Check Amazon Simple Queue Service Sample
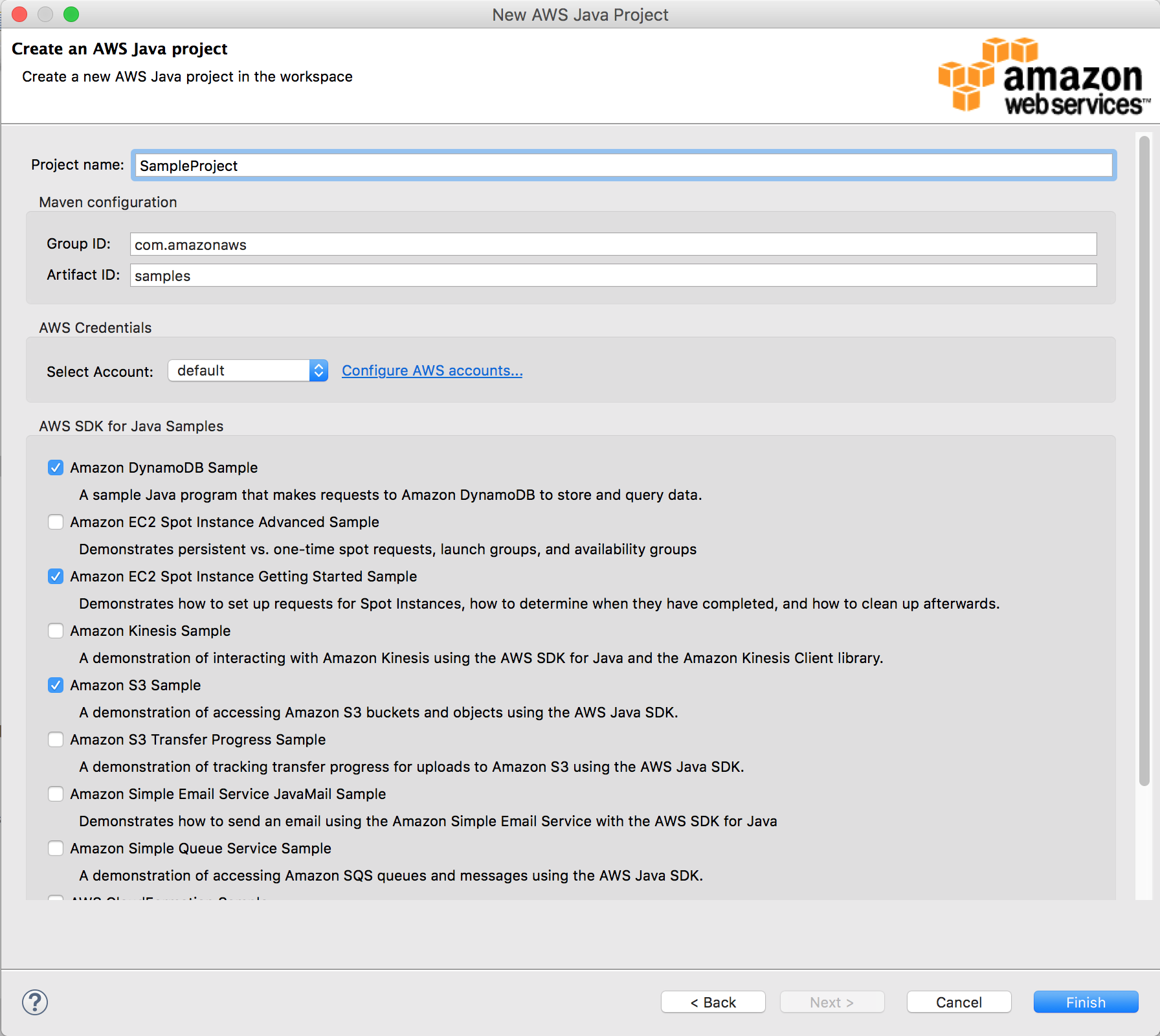 [x=56, y=848]
